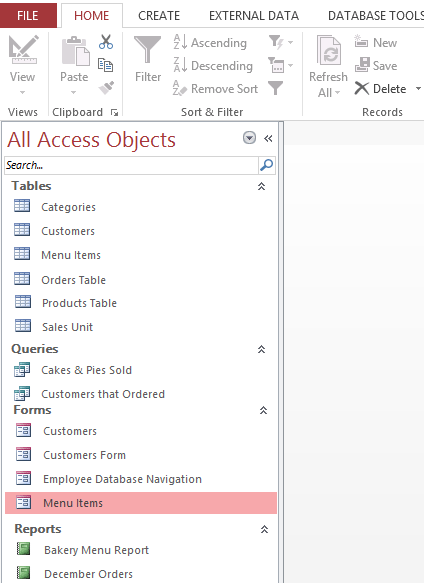The image size is (424, 583).
Task: Click the Toggle Filter funnel icon
Action: (276, 88)
